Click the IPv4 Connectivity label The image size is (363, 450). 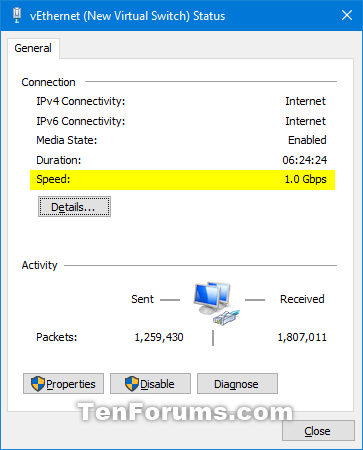(x=81, y=101)
